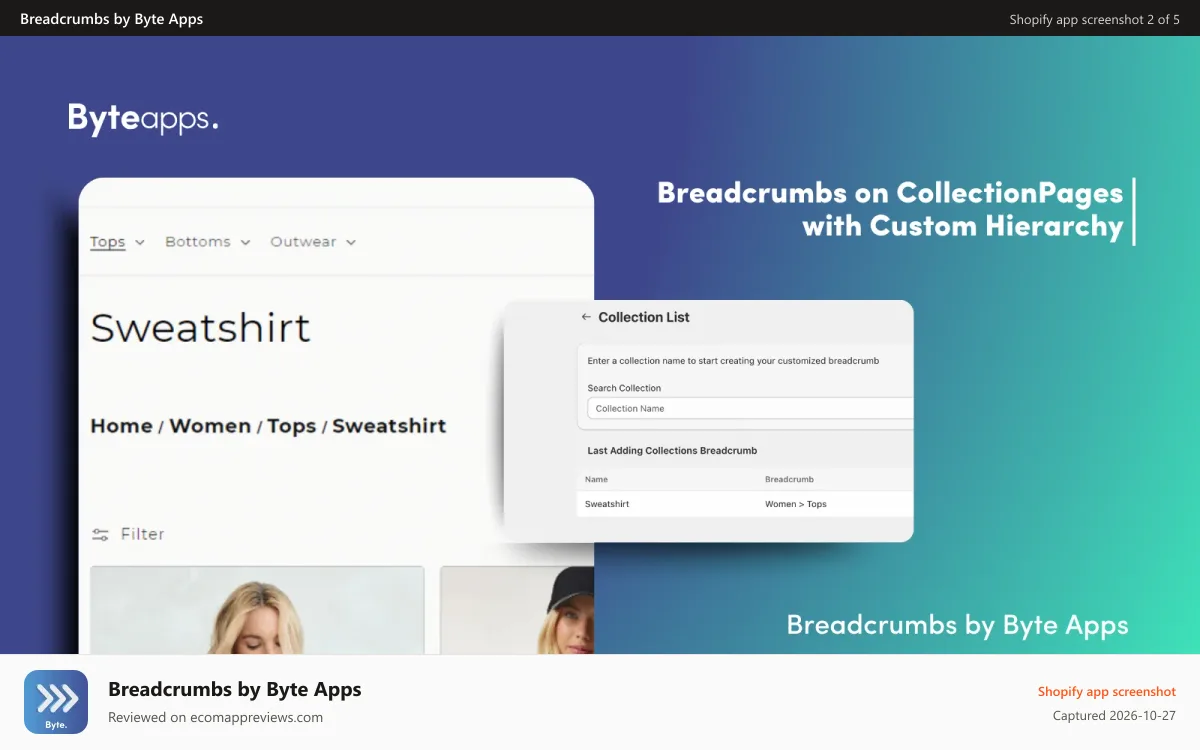Click the Captured 2026-10-27 date text

[1114, 716]
